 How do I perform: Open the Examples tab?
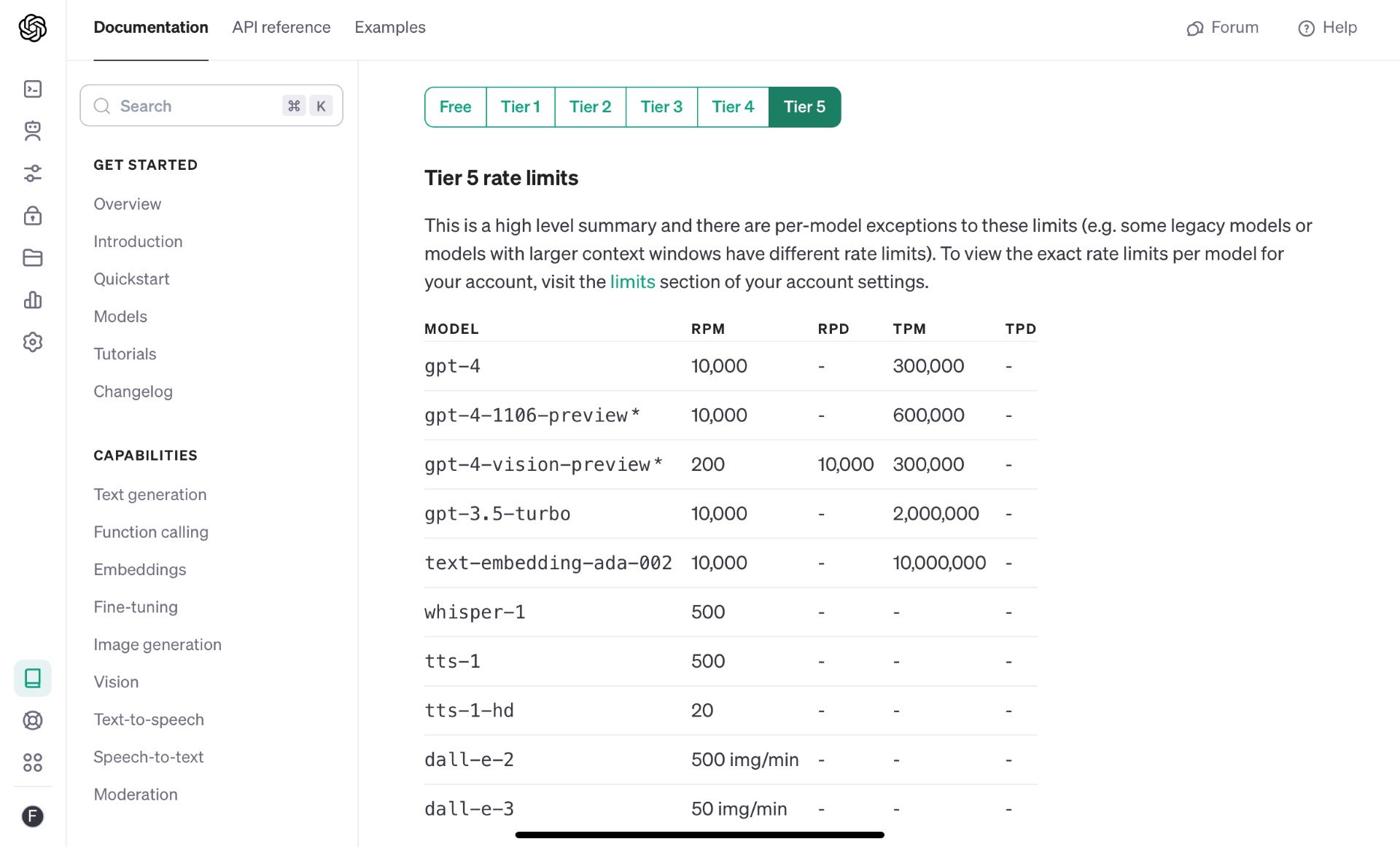[x=390, y=28]
